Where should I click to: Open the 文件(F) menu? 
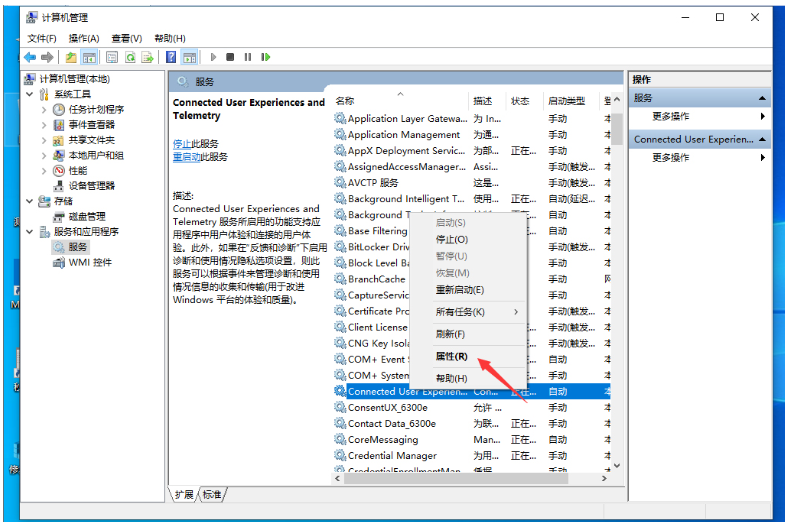(42, 39)
